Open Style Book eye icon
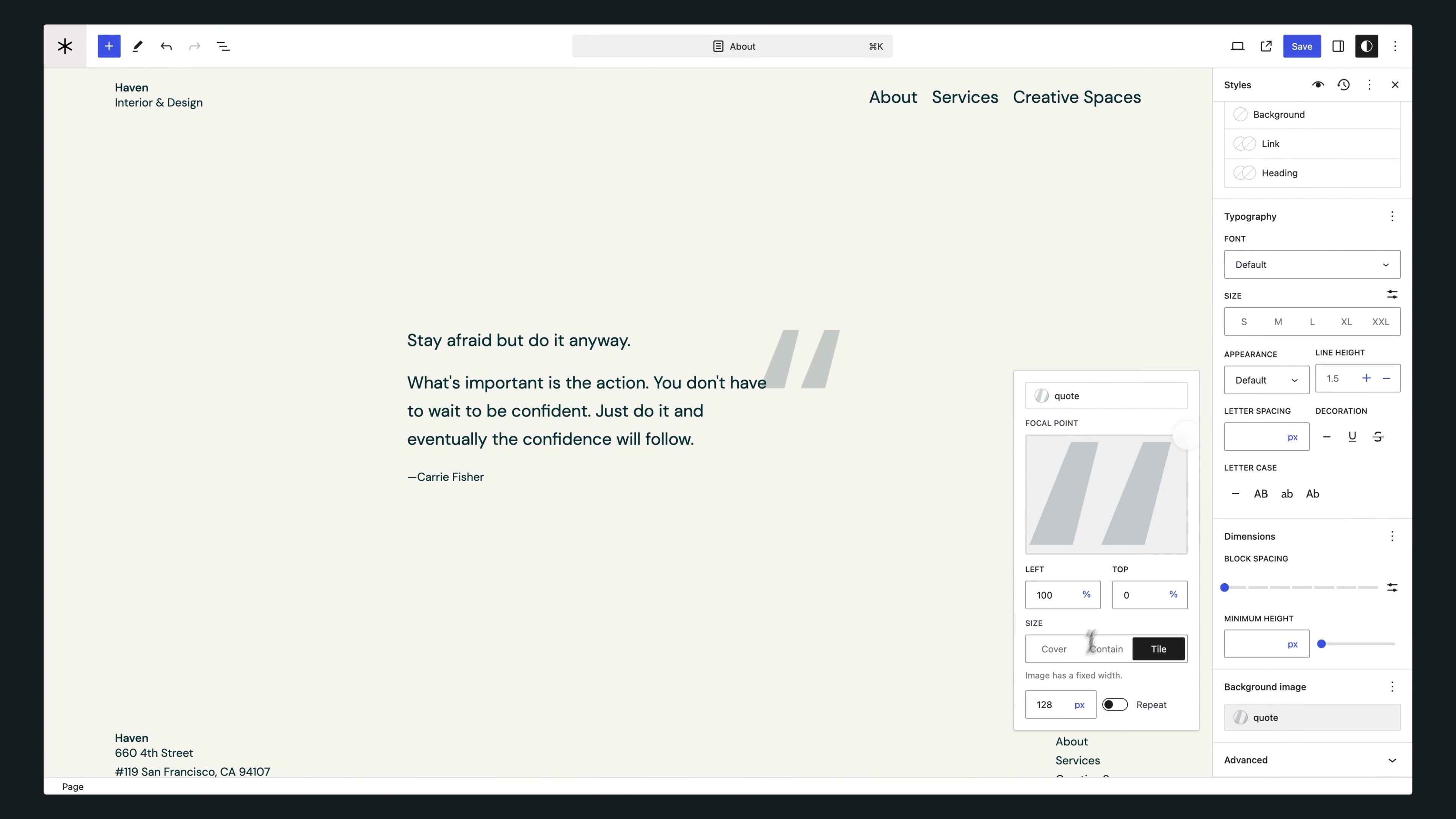1456x819 pixels. click(x=1318, y=85)
